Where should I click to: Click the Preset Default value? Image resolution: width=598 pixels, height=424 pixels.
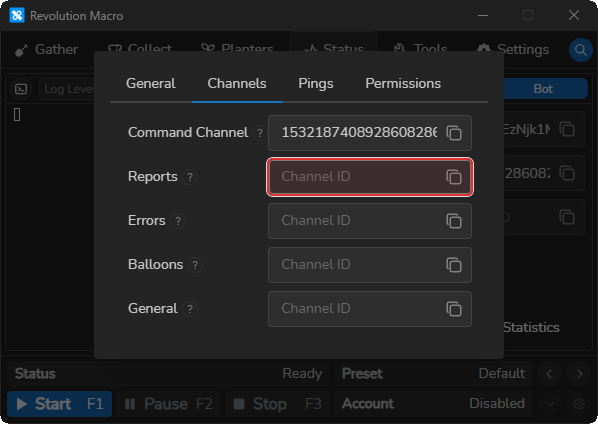coord(502,373)
